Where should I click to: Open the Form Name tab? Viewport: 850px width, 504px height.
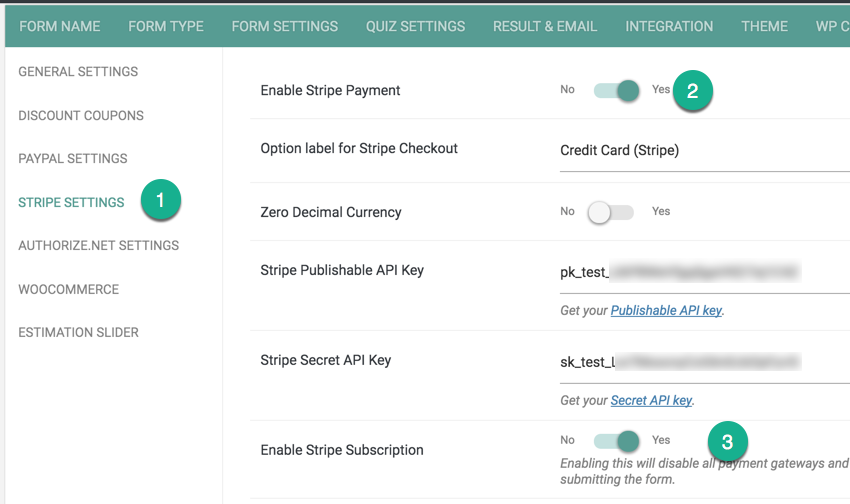coord(60,26)
